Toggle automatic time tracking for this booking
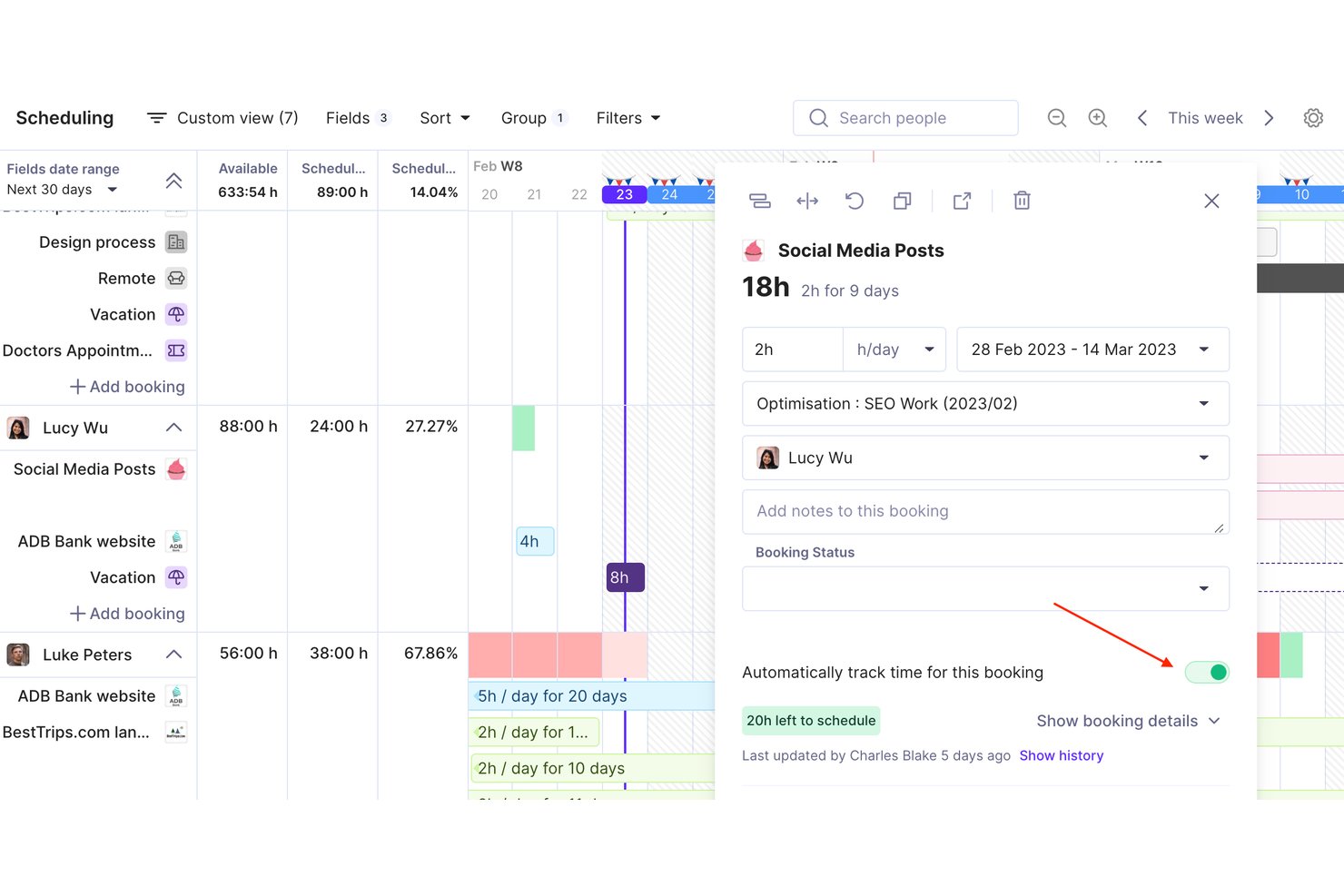 coord(1207,673)
